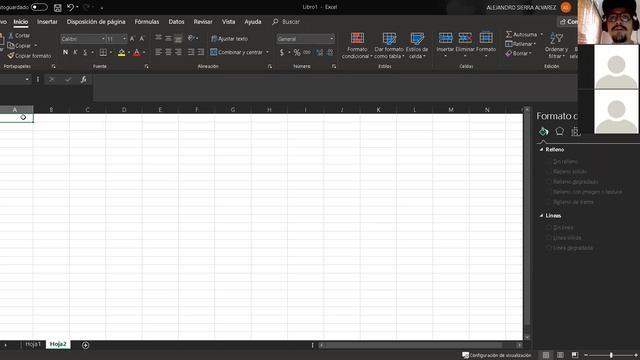640x360 pixels.
Task: Open the Fórmulas ribbon tab
Action: [x=147, y=22]
